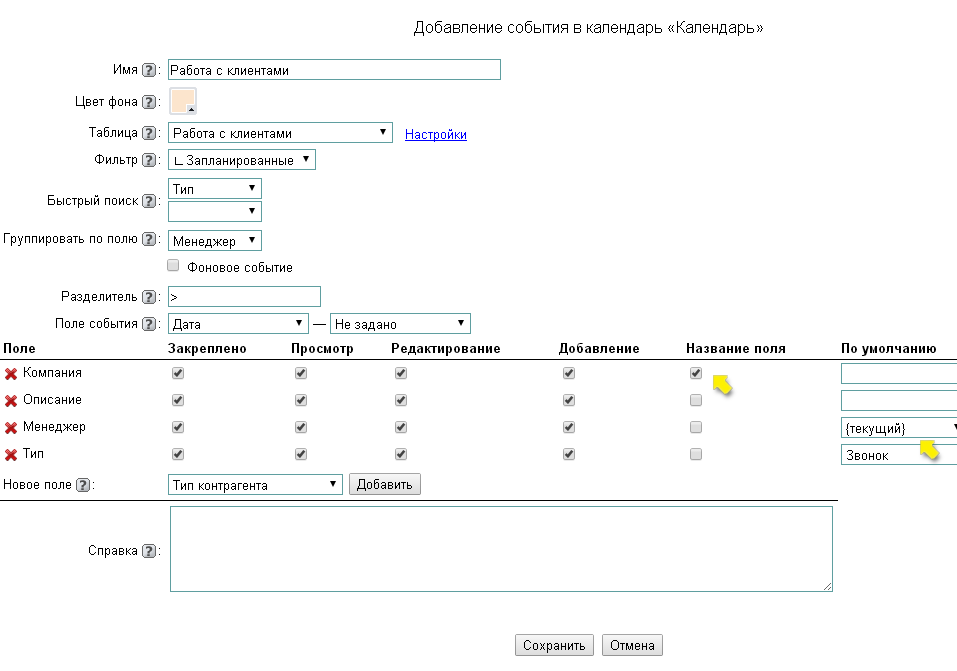Screen dimensions: 957x671
Task: Open Группировать по полю dropdown Менеджер
Action: [x=215, y=241]
